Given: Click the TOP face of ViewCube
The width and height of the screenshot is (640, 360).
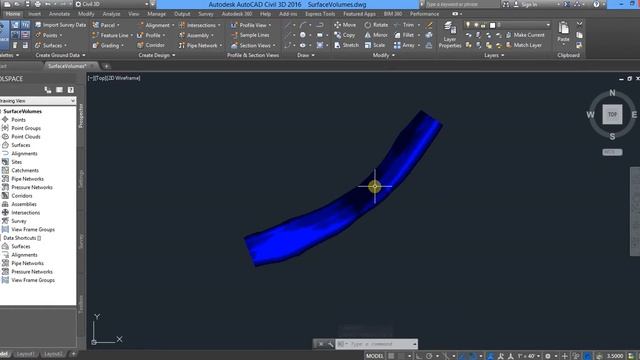Looking at the screenshot, I should (612, 115).
